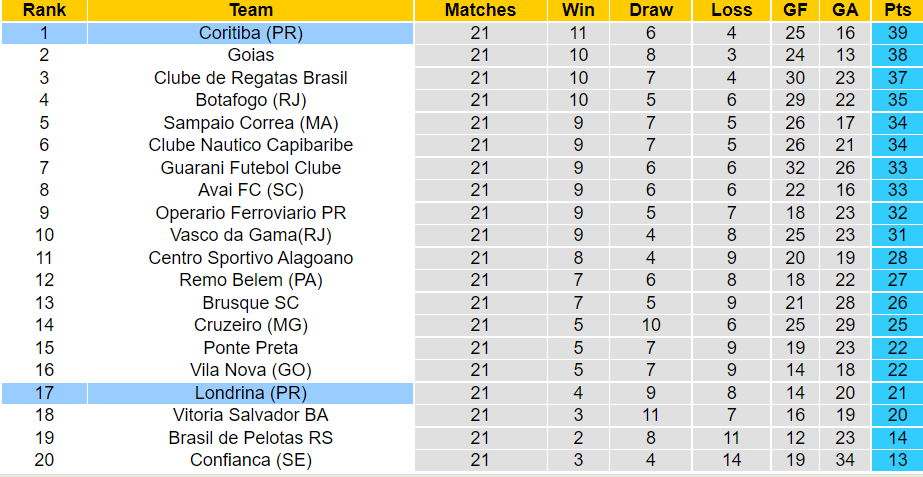This screenshot has width=923, height=477.
Task: Click Botafogo (RJ) in the standings
Action: (x=250, y=100)
